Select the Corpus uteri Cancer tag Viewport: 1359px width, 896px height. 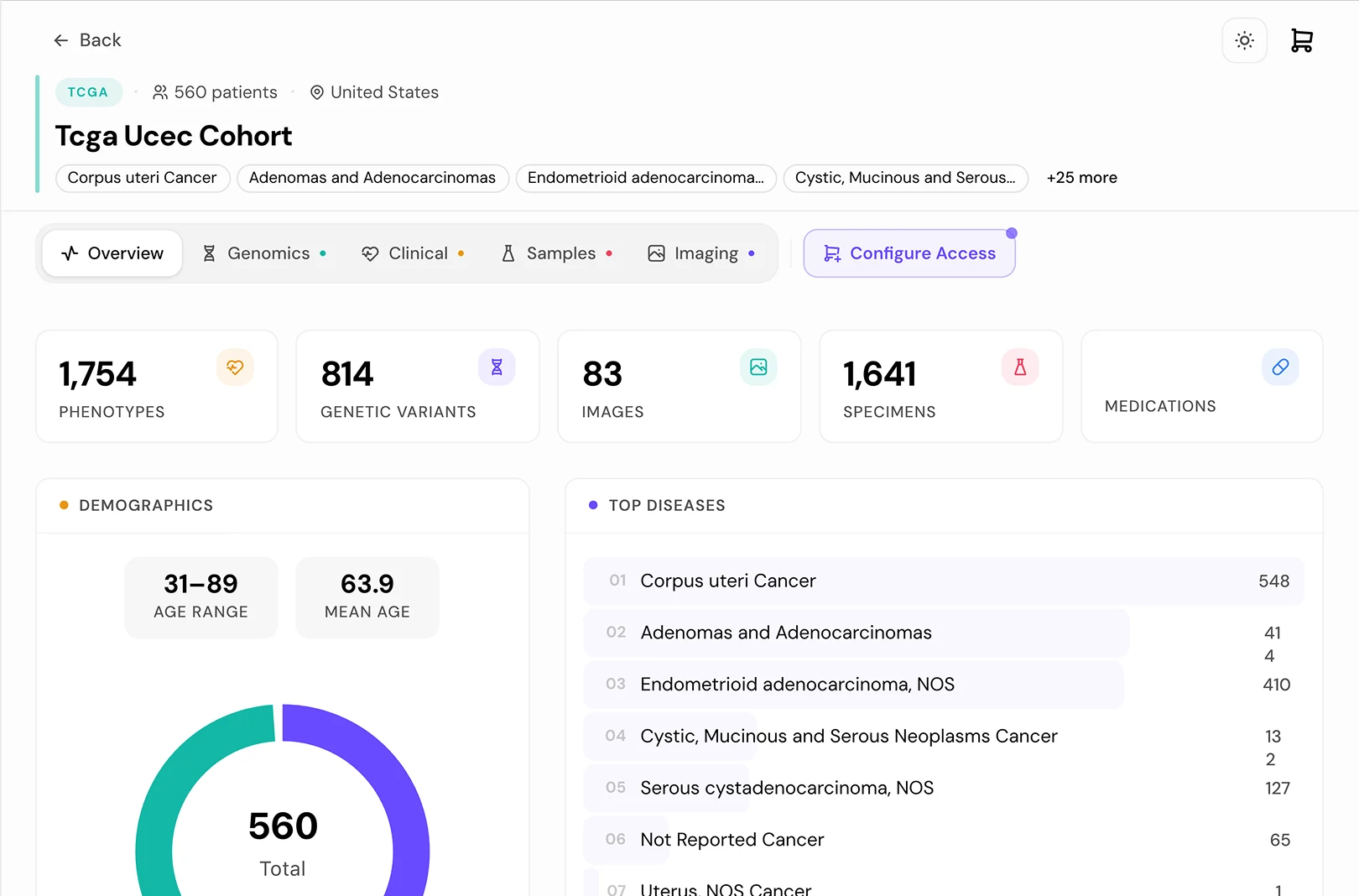(x=142, y=178)
